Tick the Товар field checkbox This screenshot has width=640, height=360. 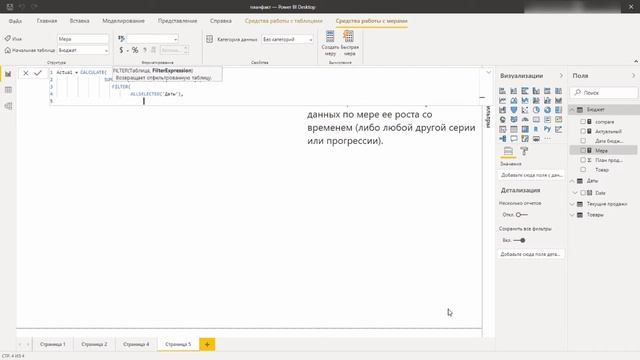tap(583, 169)
